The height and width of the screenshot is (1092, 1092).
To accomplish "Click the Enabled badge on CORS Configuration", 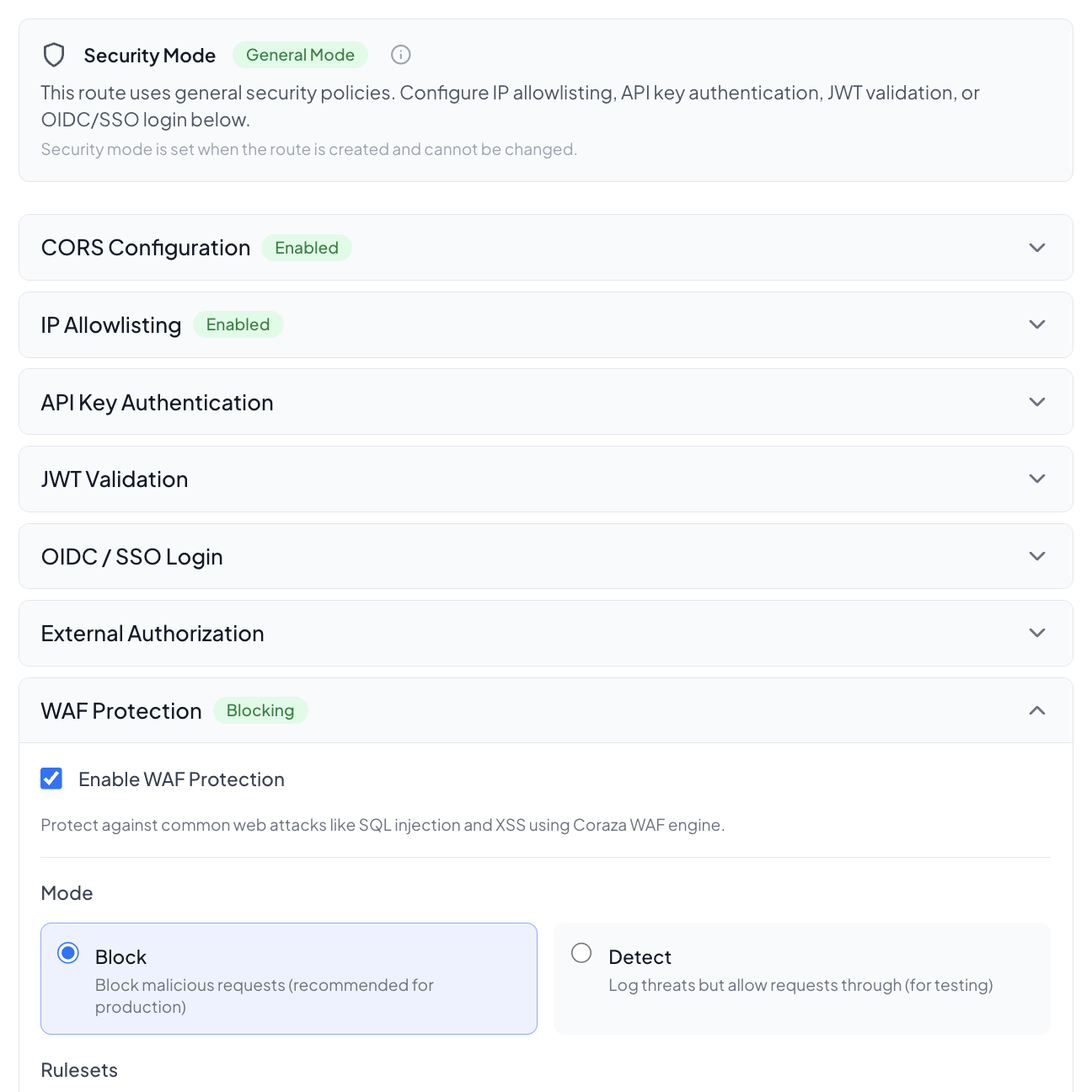I will pyautogui.click(x=307, y=248).
